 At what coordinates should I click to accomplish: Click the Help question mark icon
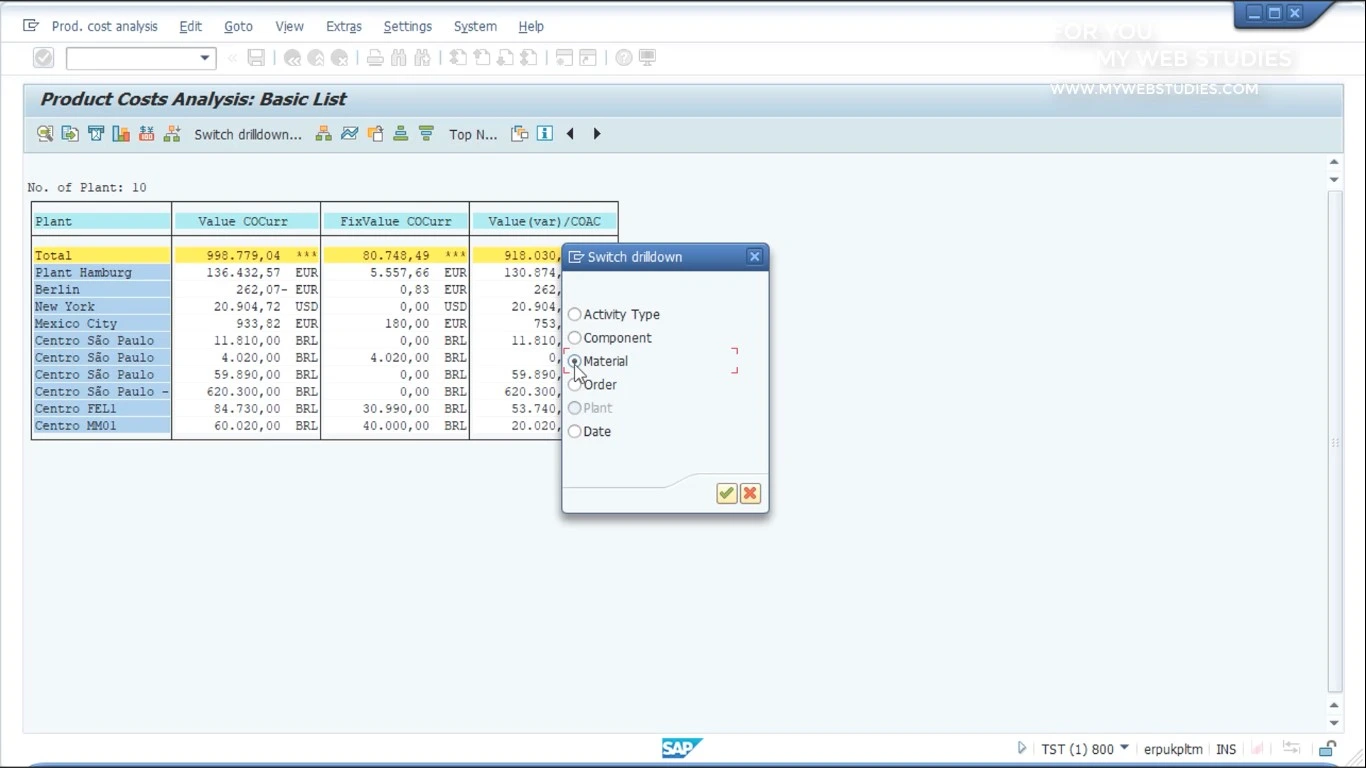624,58
